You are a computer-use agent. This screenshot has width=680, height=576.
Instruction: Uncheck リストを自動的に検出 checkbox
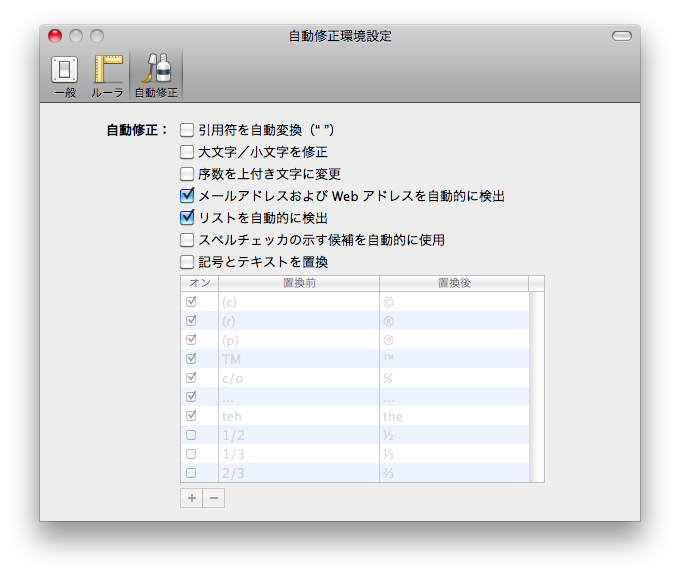click(x=187, y=217)
